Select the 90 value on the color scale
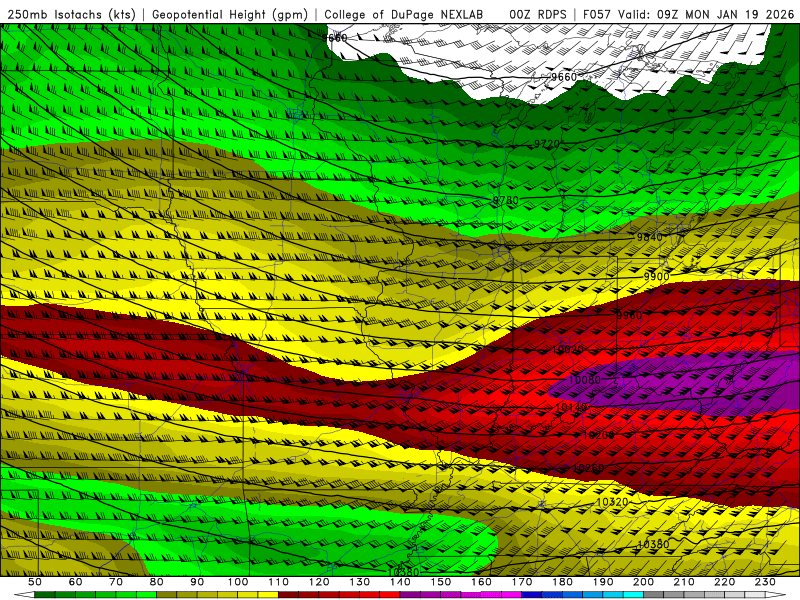 pyautogui.click(x=197, y=582)
